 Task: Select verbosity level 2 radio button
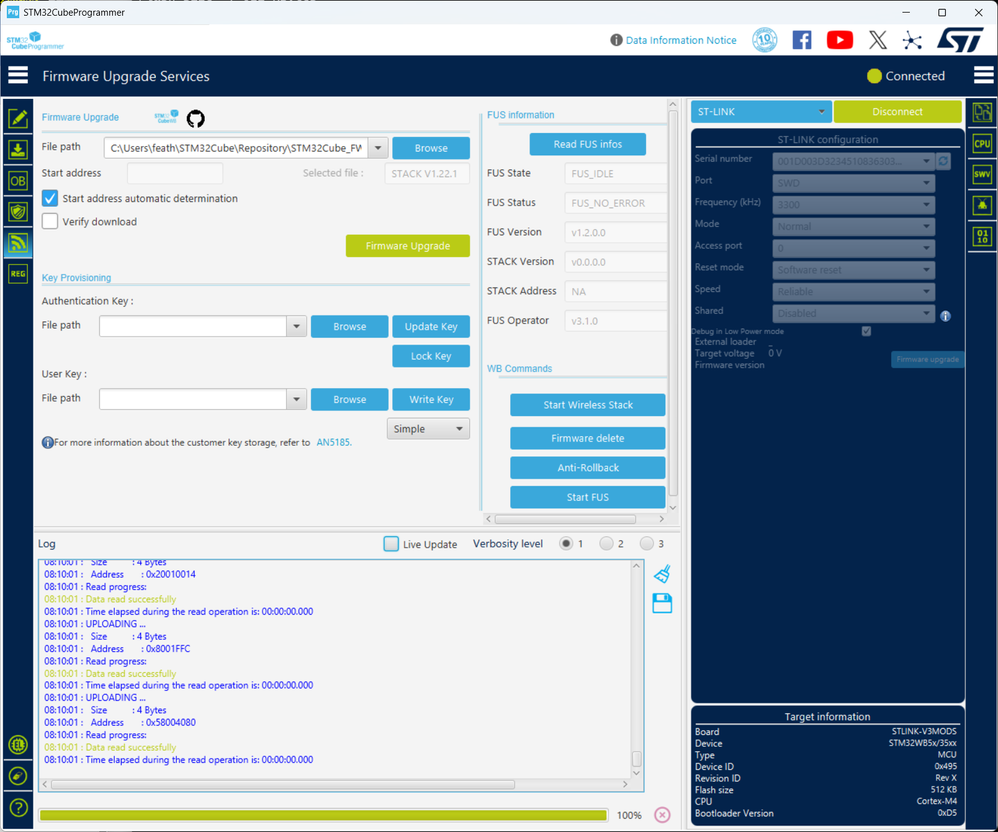(606, 544)
